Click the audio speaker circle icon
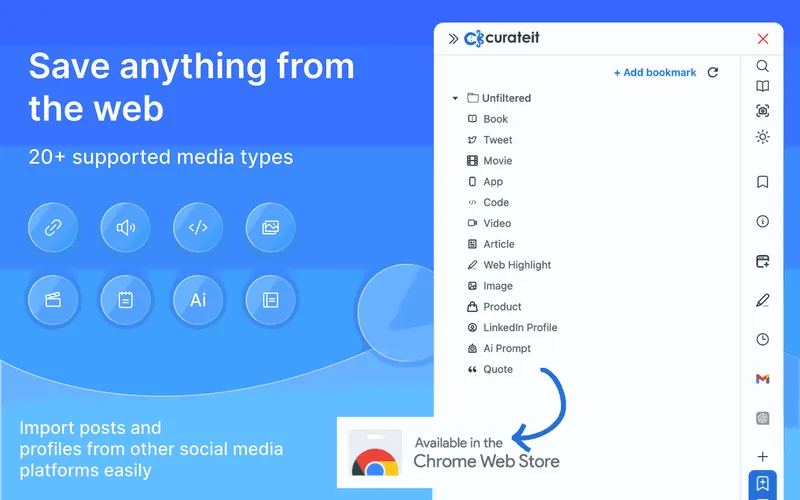Image resolution: width=800 pixels, height=500 pixels. pos(126,228)
